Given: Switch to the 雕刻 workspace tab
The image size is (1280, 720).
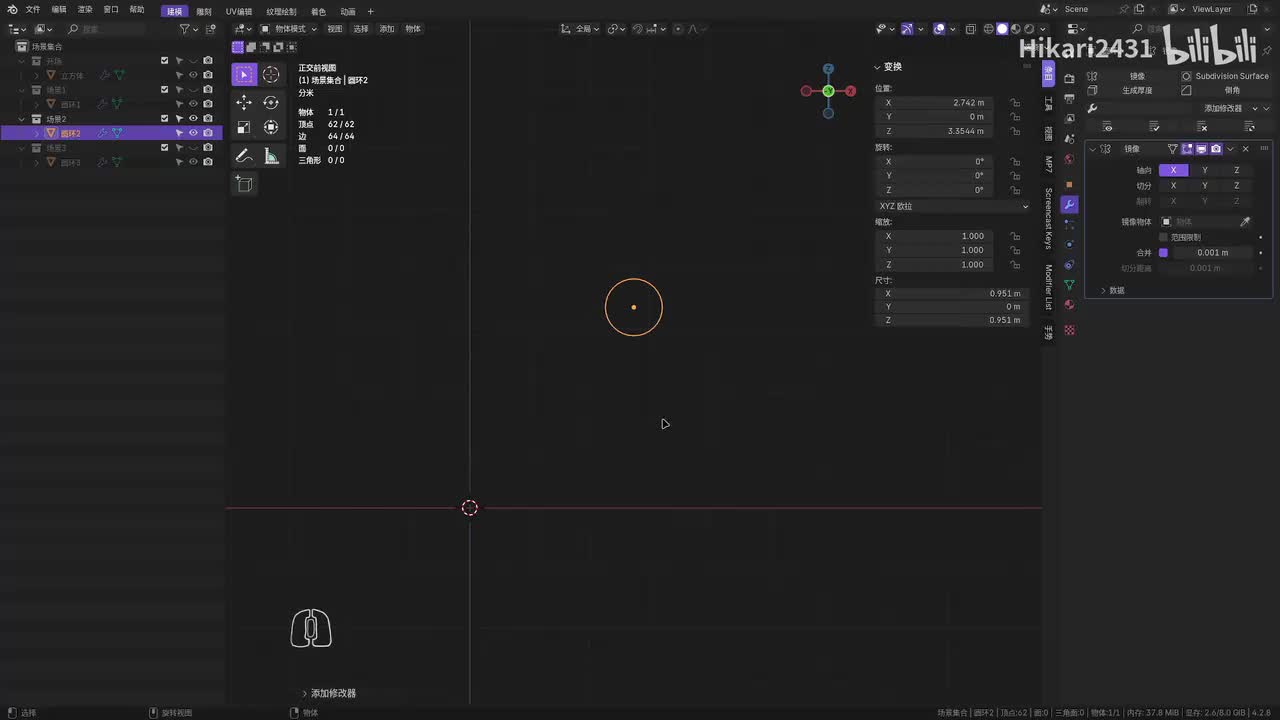Looking at the screenshot, I should pyautogui.click(x=204, y=11).
